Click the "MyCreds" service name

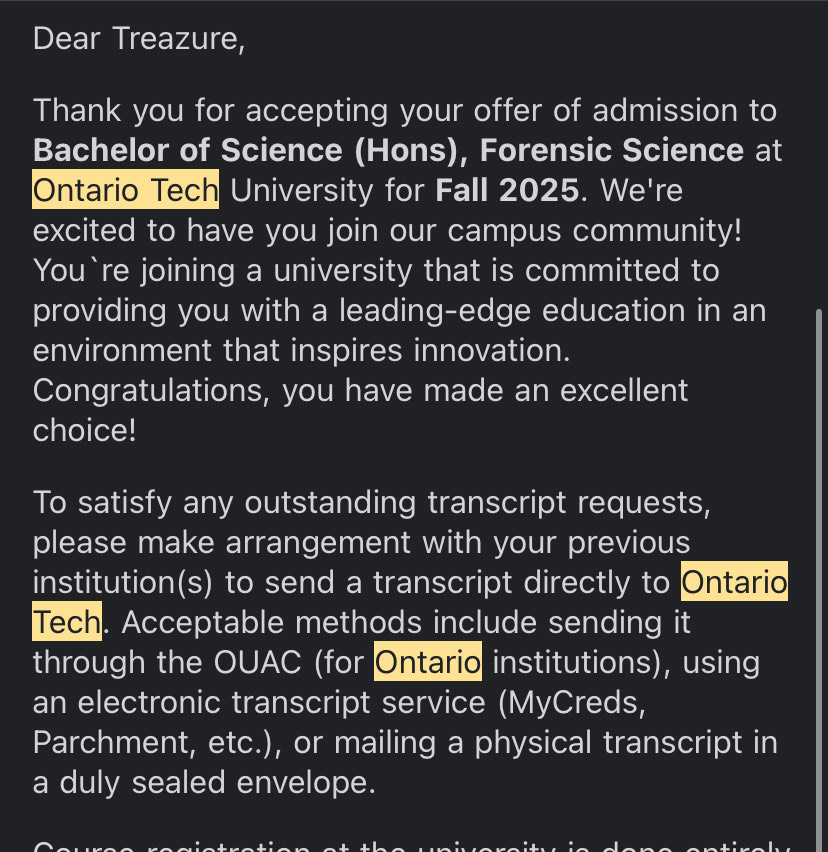point(571,702)
